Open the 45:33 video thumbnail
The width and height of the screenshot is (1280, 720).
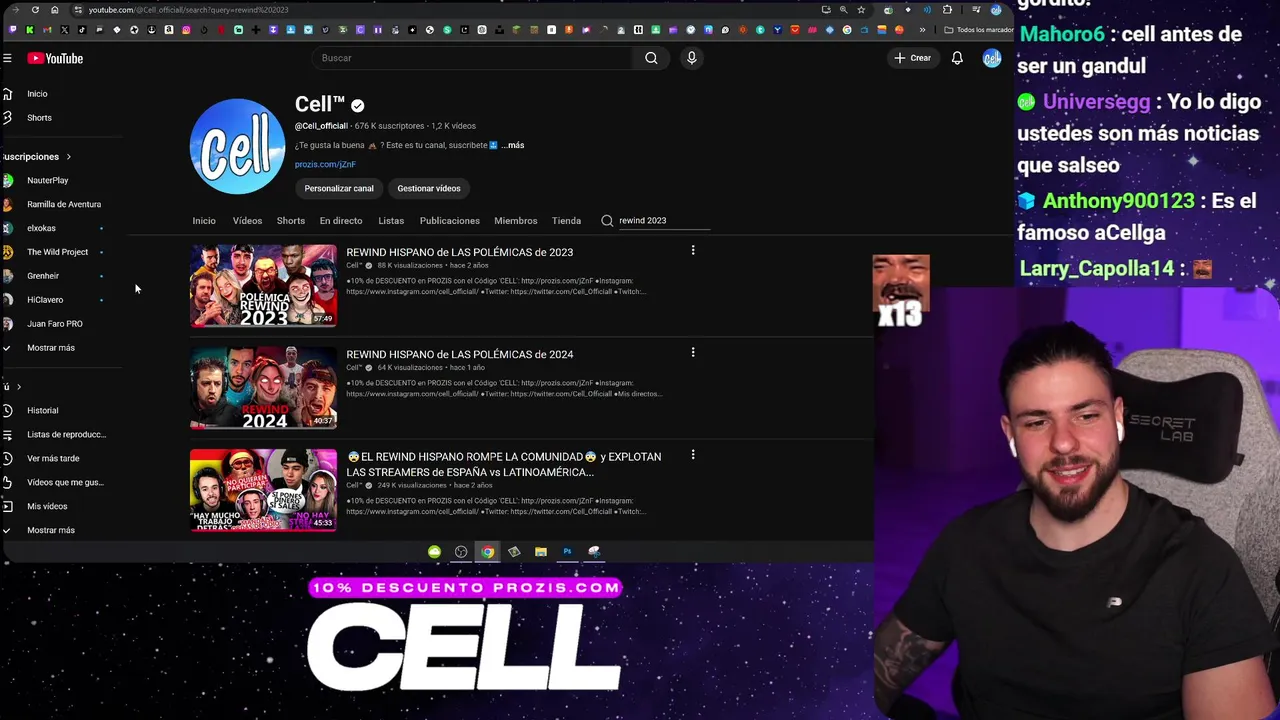click(264, 490)
